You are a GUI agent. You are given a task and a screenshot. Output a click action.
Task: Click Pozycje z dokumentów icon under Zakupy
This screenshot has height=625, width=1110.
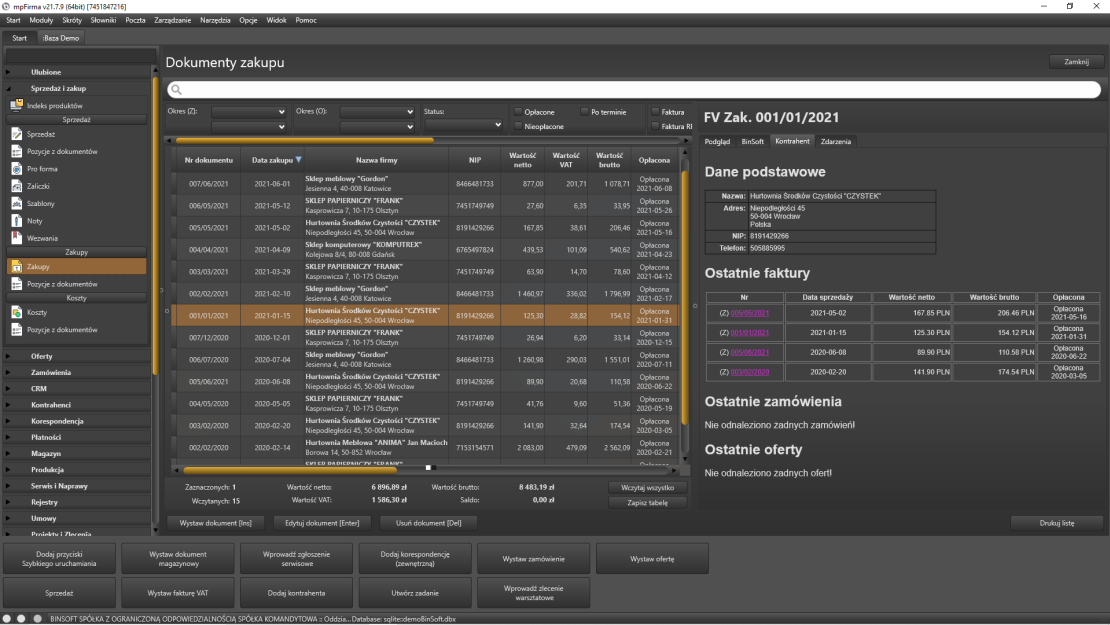point(16,284)
